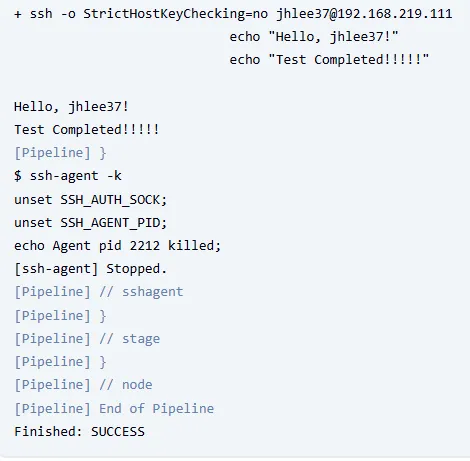Click the unset SSH_AGENT_PID line

(90, 223)
